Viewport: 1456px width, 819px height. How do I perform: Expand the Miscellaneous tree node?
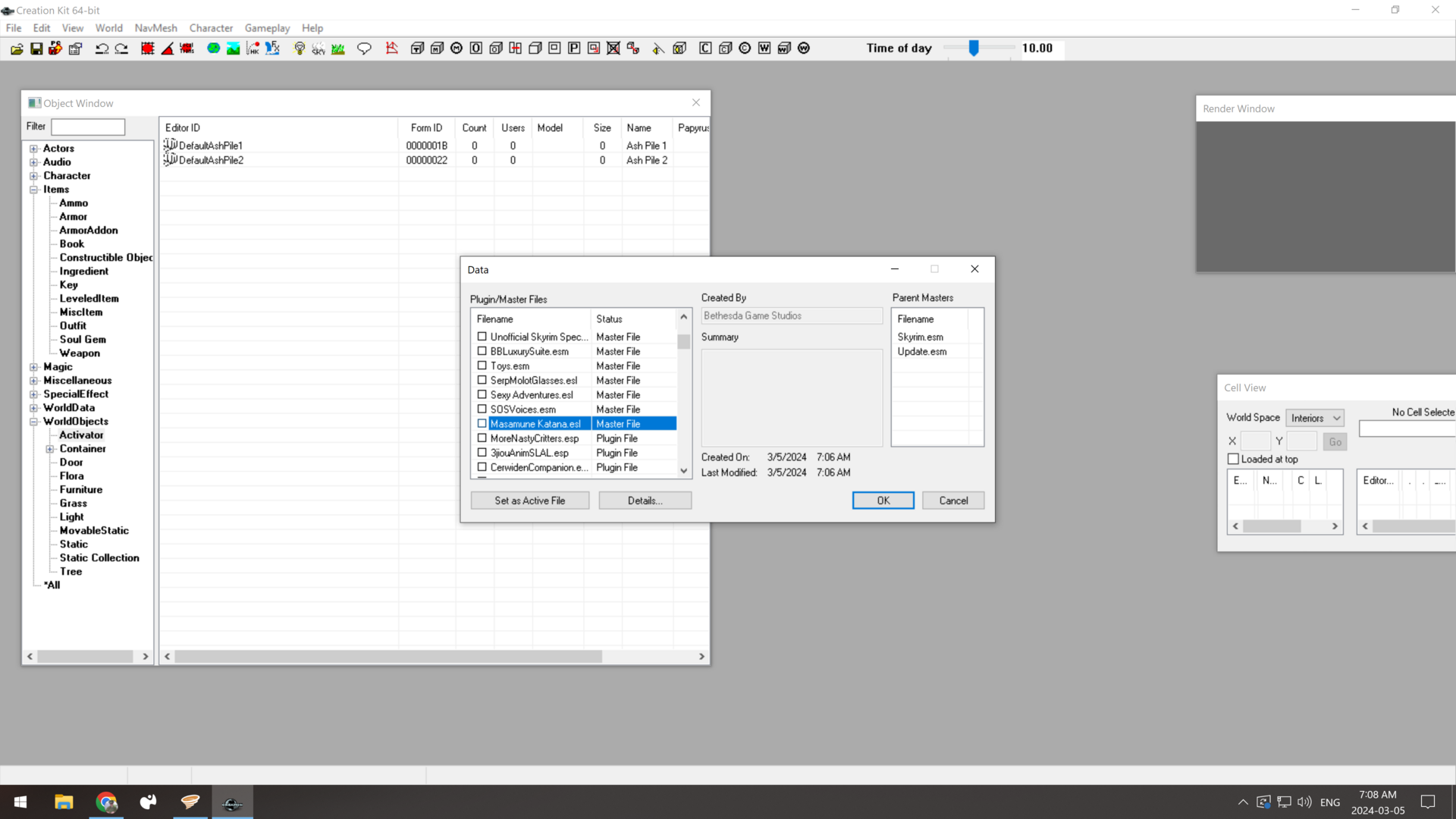[33, 381]
